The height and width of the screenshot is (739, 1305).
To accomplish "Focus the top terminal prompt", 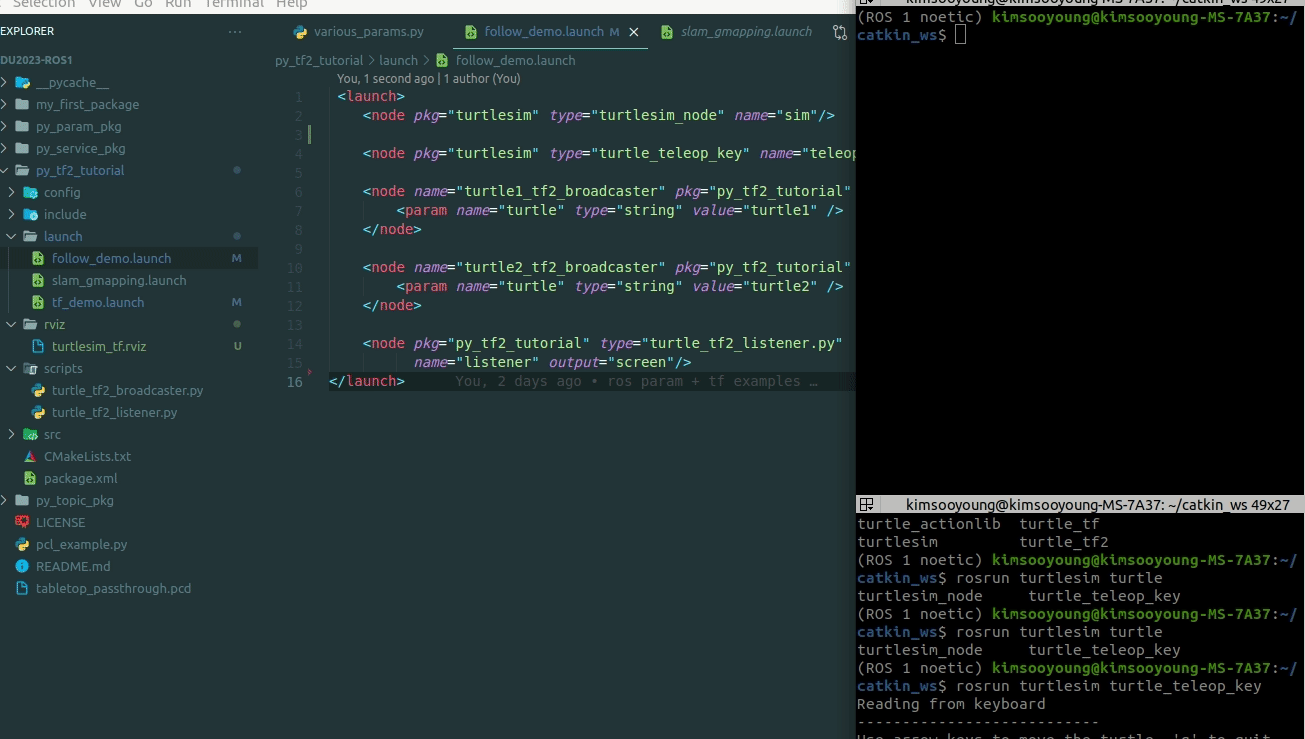I will pos(961,35).
